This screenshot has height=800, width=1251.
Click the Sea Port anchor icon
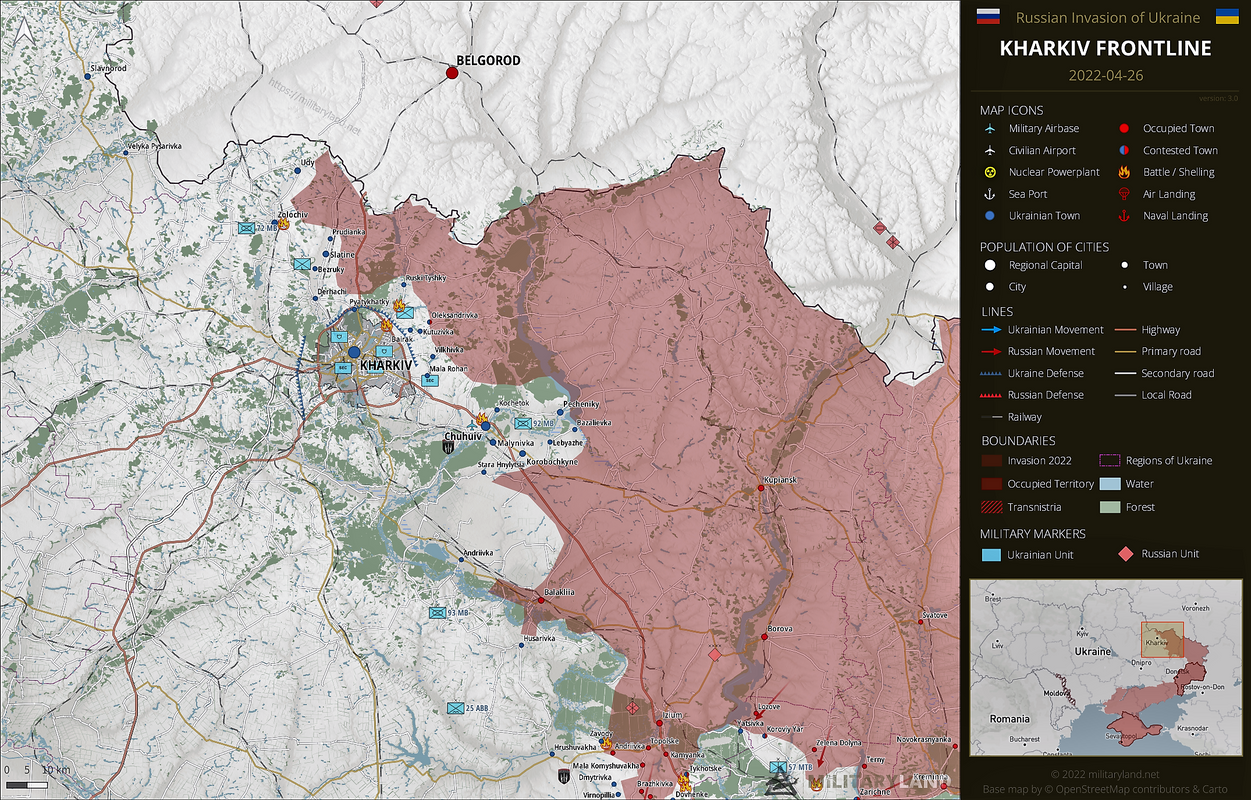tap(990, 194)
